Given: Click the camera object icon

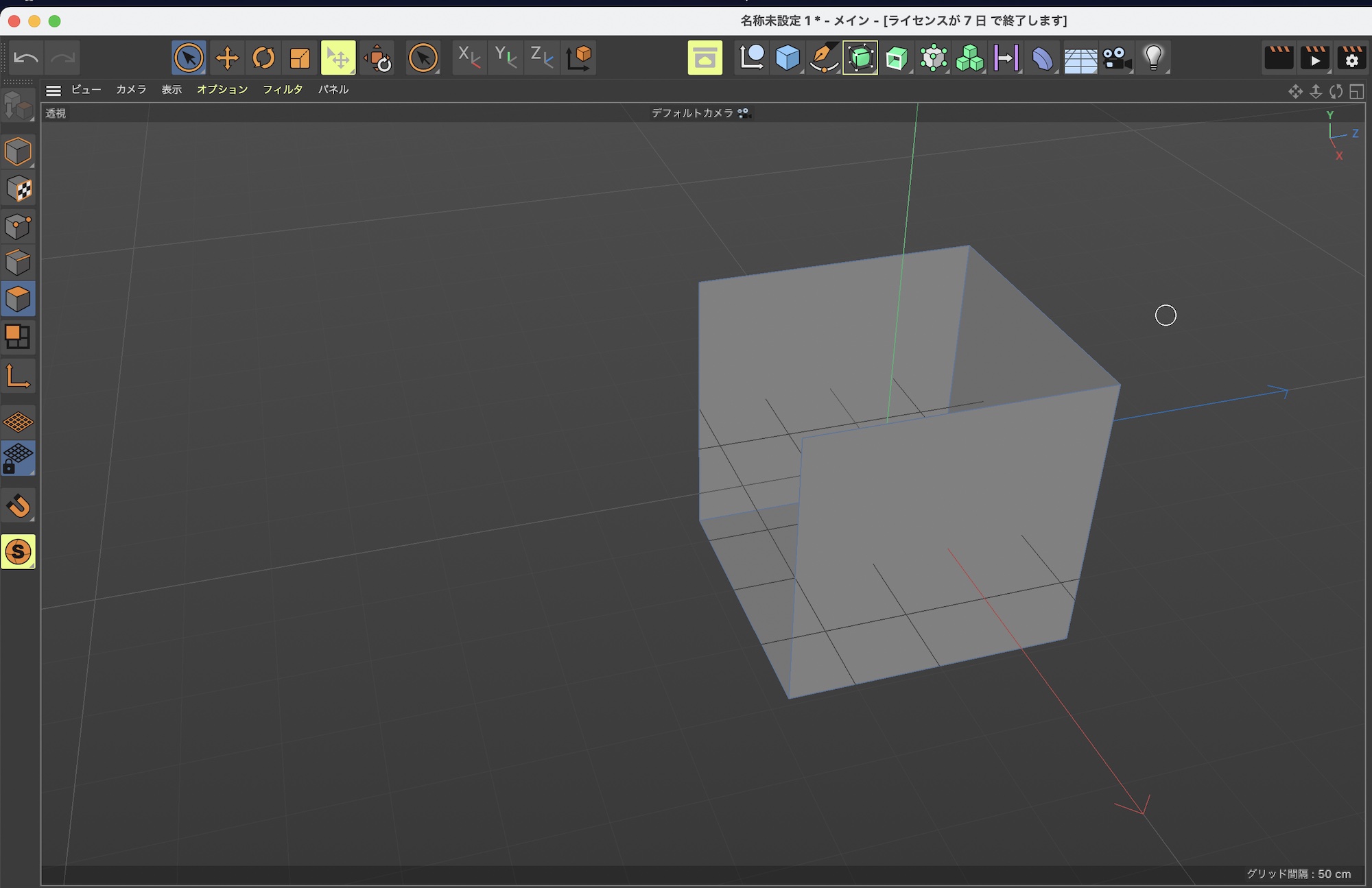Looking at the screenshot, I should [x=1117, y=58].
